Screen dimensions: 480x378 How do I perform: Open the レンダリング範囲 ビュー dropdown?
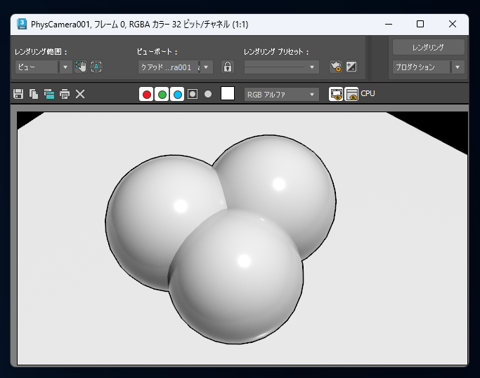[43, 67]
